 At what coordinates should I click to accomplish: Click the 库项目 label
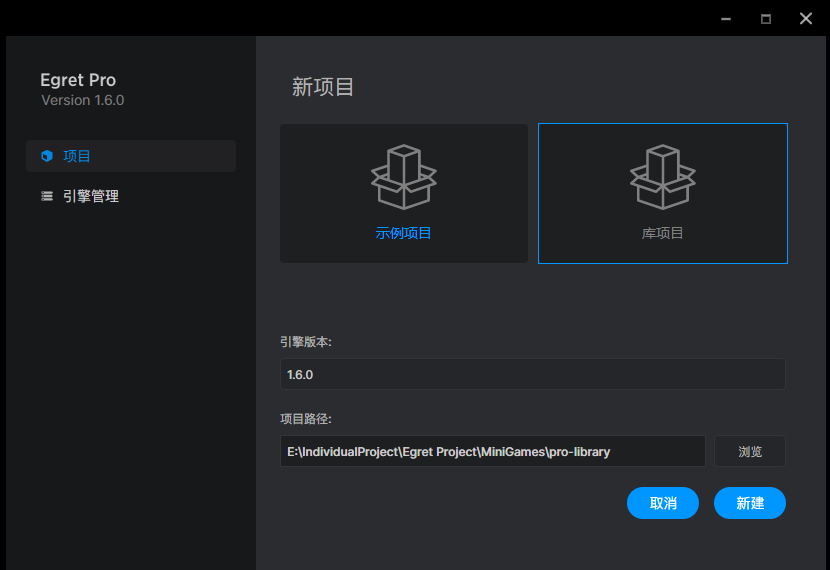(663, 233)
